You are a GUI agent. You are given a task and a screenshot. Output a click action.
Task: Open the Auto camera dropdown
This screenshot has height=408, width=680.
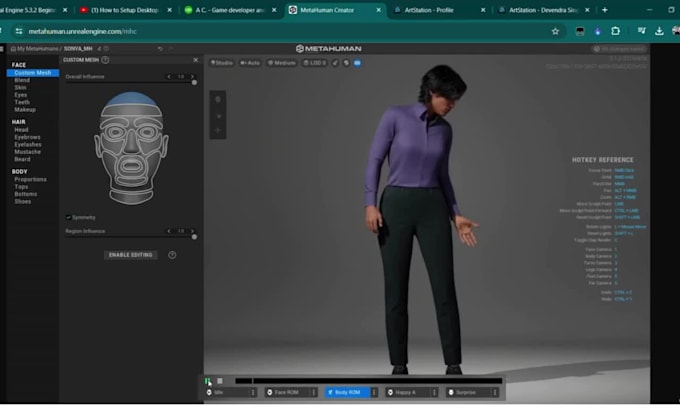(250, 63)
